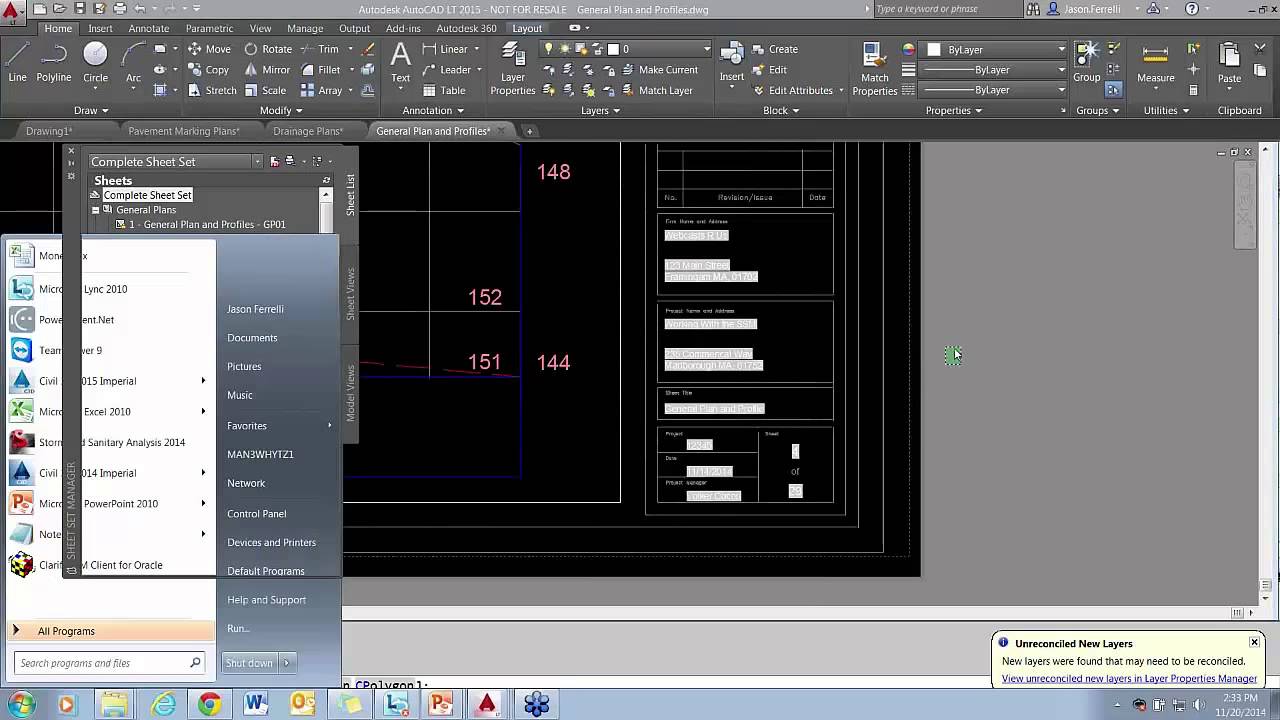Click the Array tool
Viewport: 1280px width, 720px height.
point(321,90)
